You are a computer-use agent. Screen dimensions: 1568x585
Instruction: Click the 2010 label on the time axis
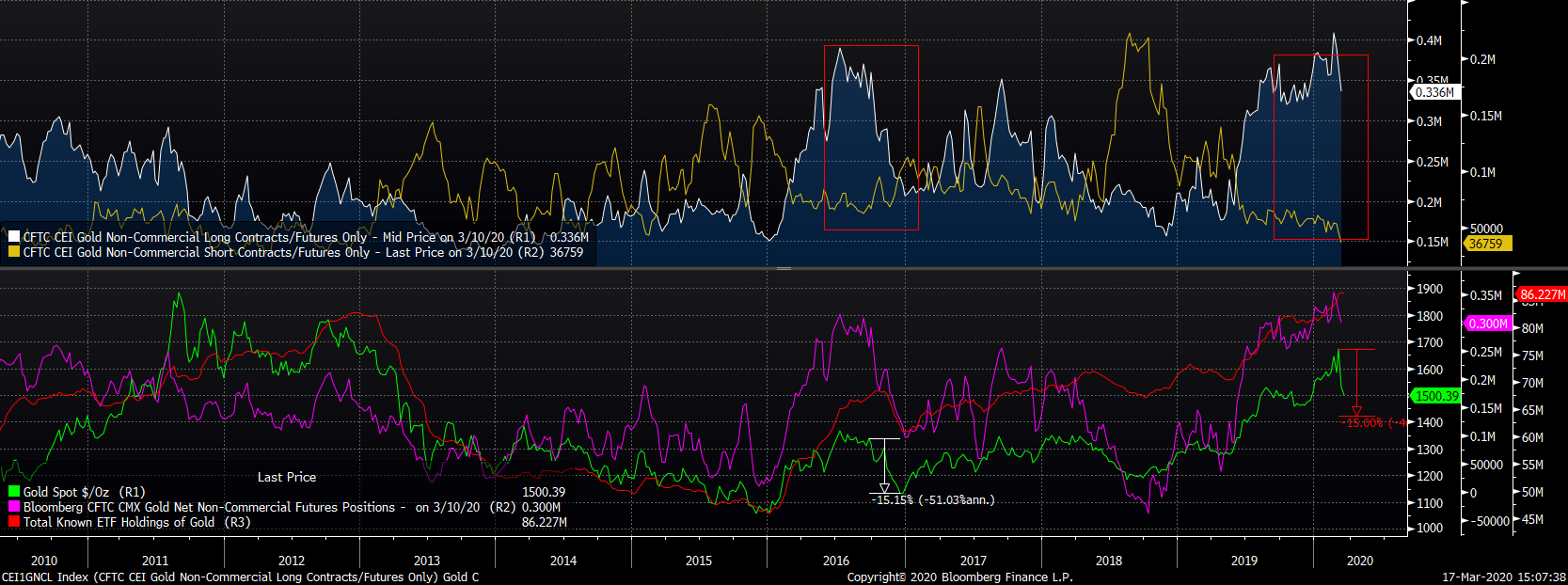pyautogui.click(x=43, y=561)
